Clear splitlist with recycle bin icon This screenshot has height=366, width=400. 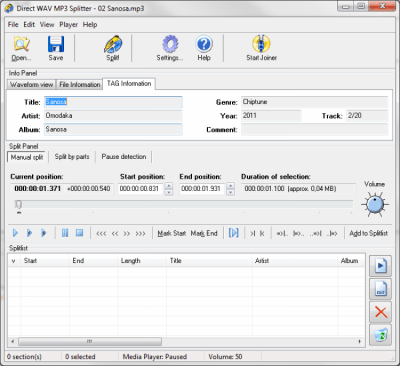(381, 335)
